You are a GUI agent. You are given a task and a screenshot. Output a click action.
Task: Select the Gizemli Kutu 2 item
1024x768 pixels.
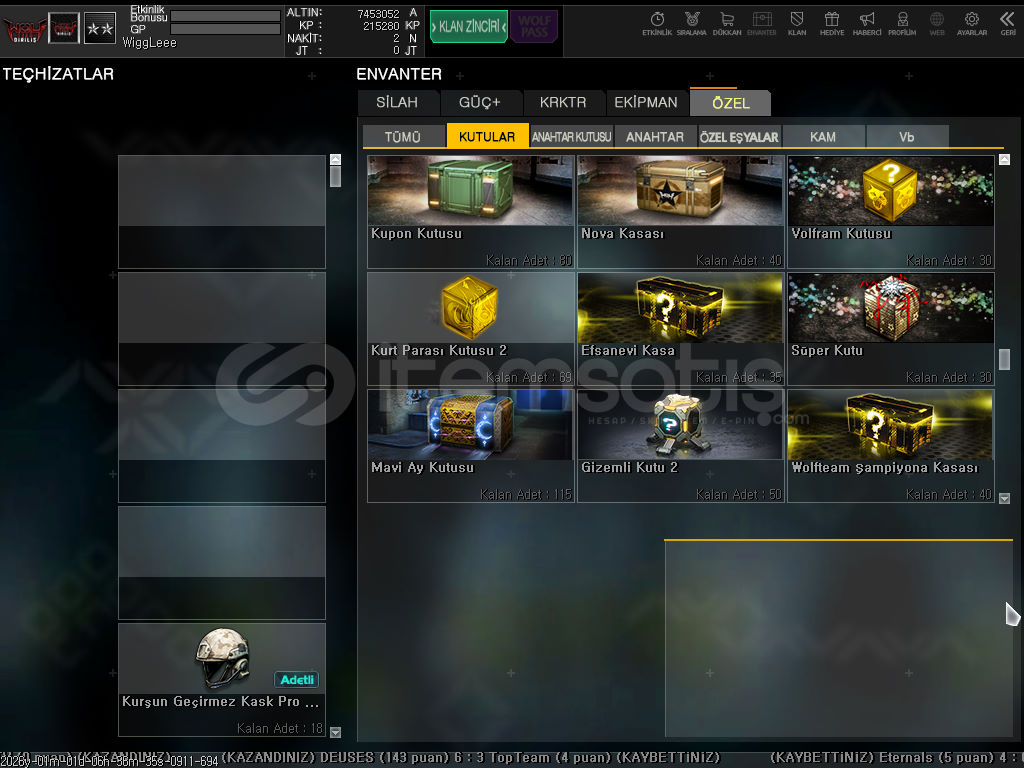click(680, 445)
